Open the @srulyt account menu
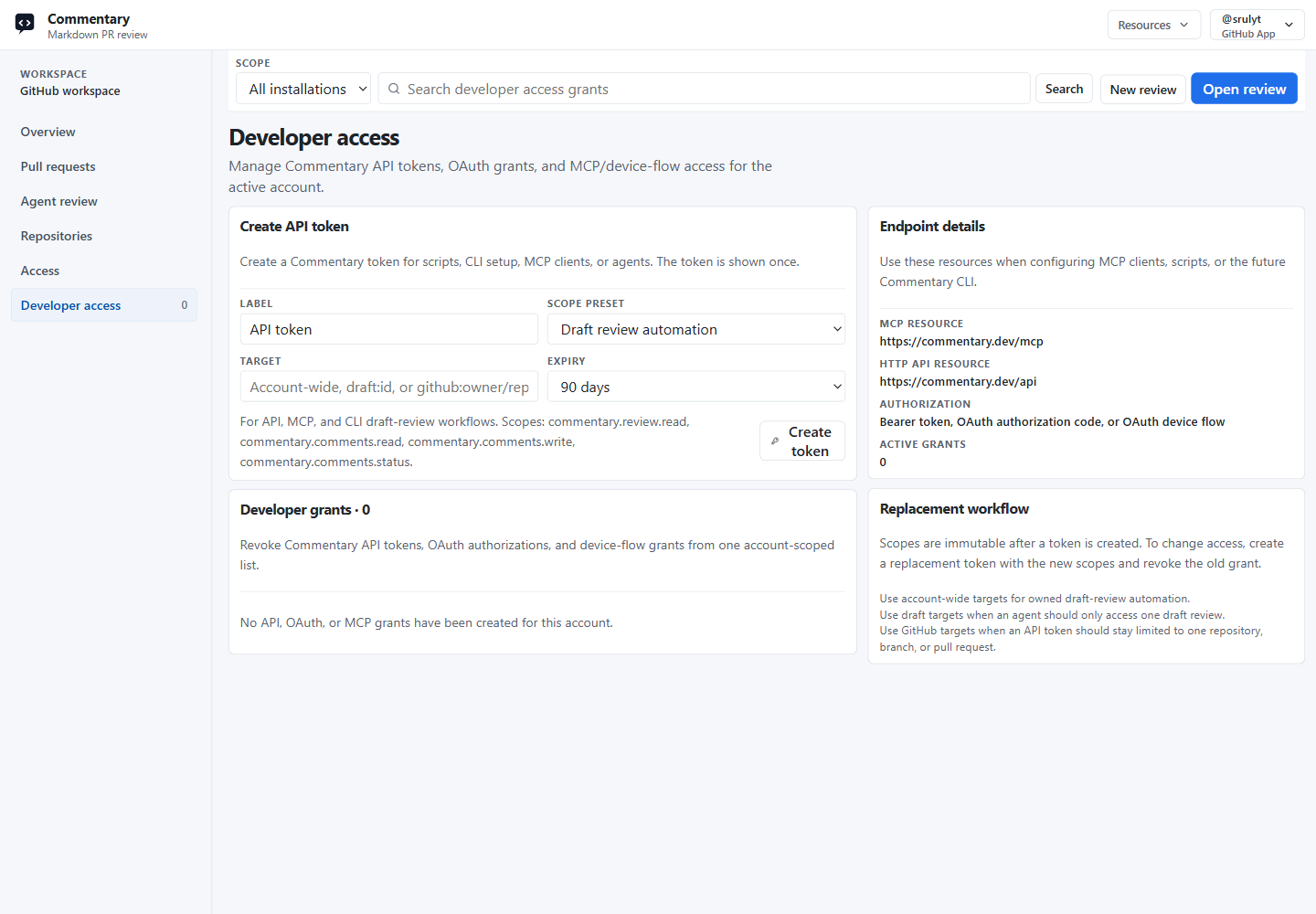 pyautogui.click(x=1257, y=25)
